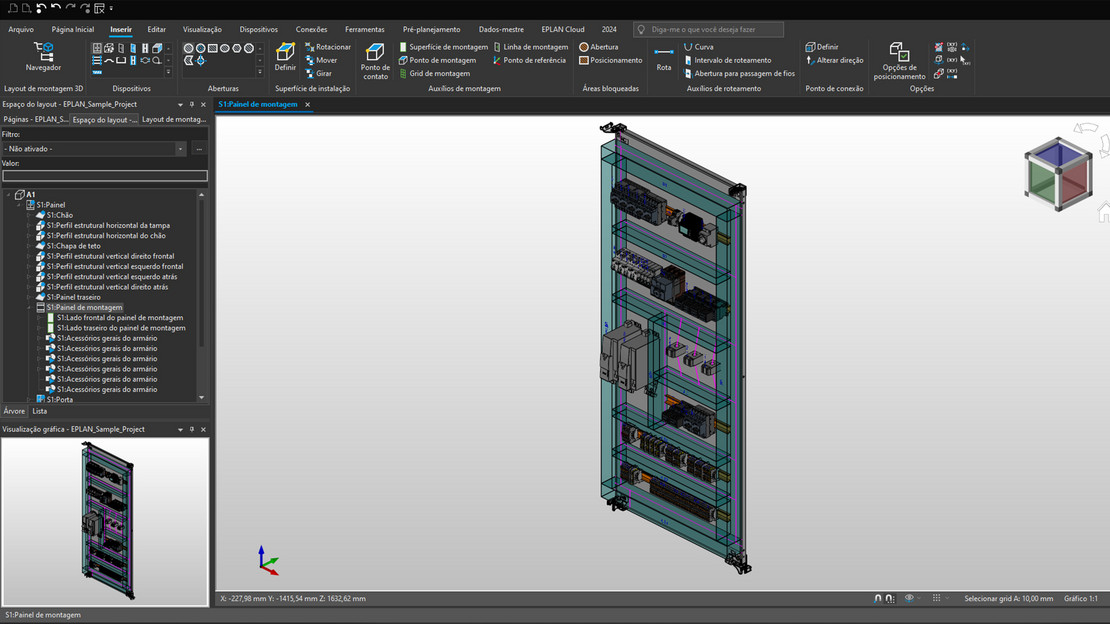This screenshot has width=1110, height=624.
Task: Toggle the eye visibility icon in status bar
Action: click(x=909, y=598)
